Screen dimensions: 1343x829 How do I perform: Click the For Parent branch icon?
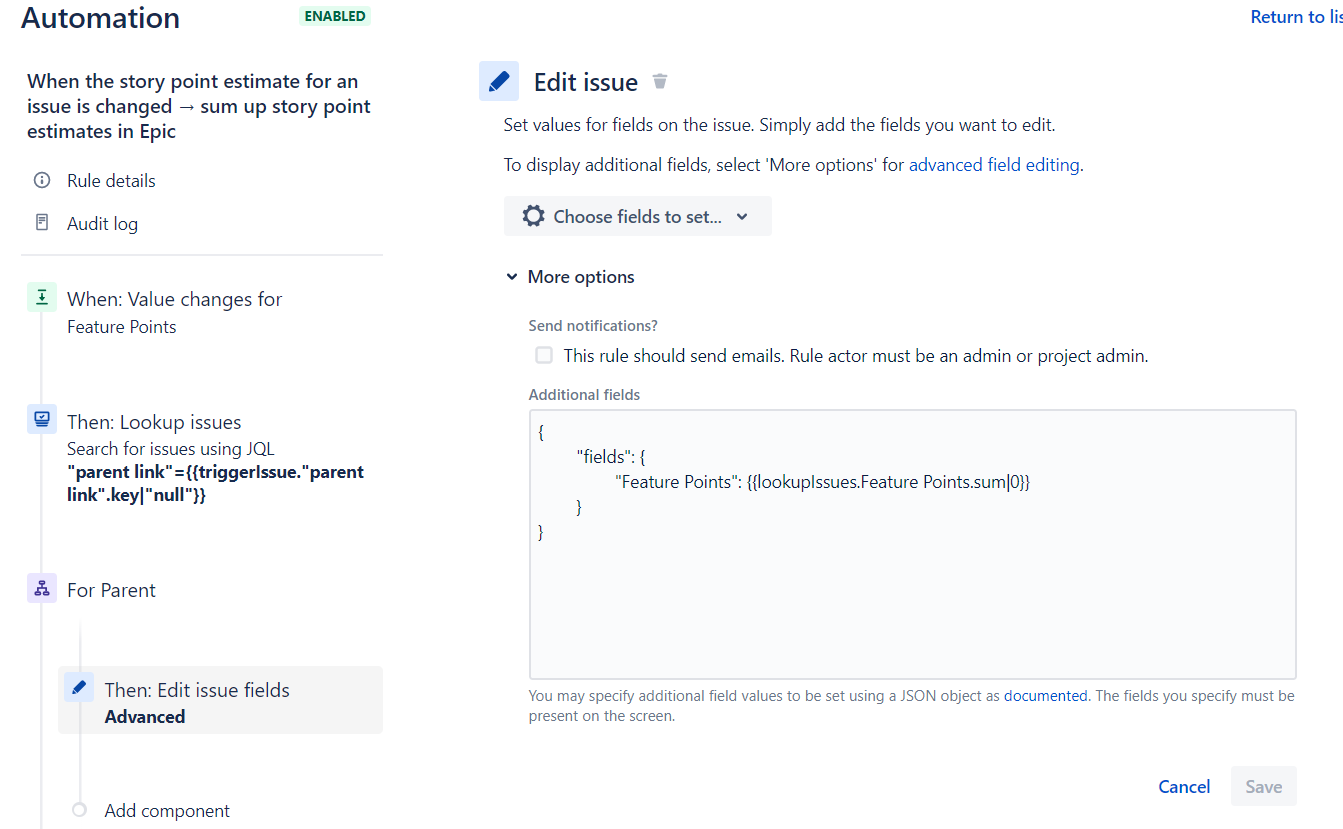(41, 588)
